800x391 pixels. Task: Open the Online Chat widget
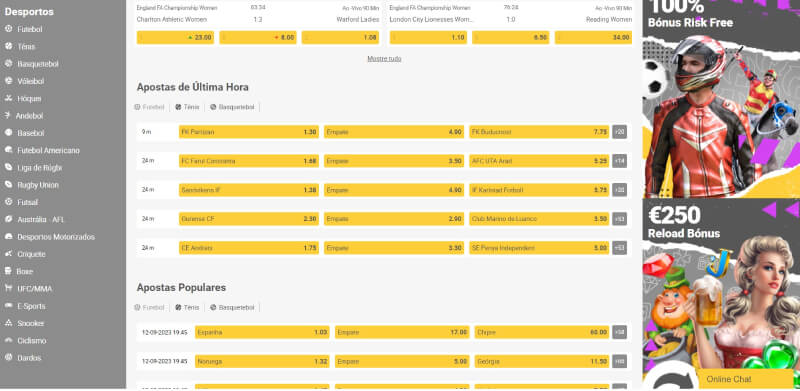[x=746, y=380]
